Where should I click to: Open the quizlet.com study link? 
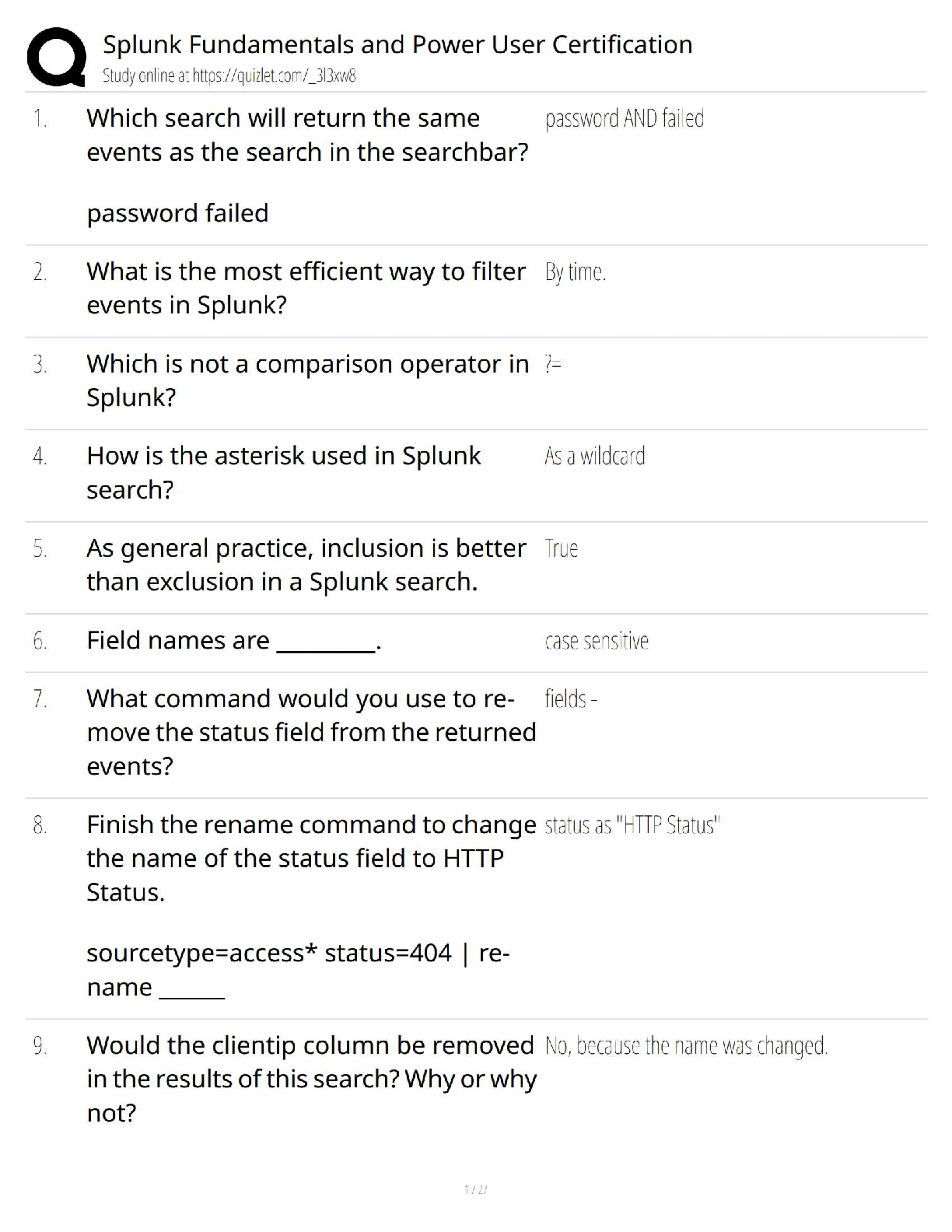pos(229,76)
